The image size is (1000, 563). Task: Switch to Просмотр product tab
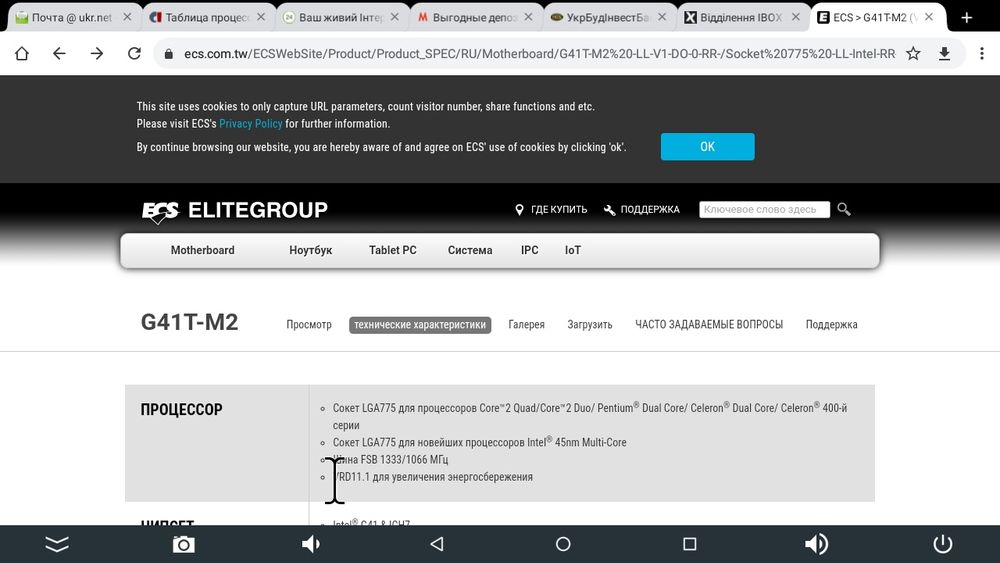point(309,325)
